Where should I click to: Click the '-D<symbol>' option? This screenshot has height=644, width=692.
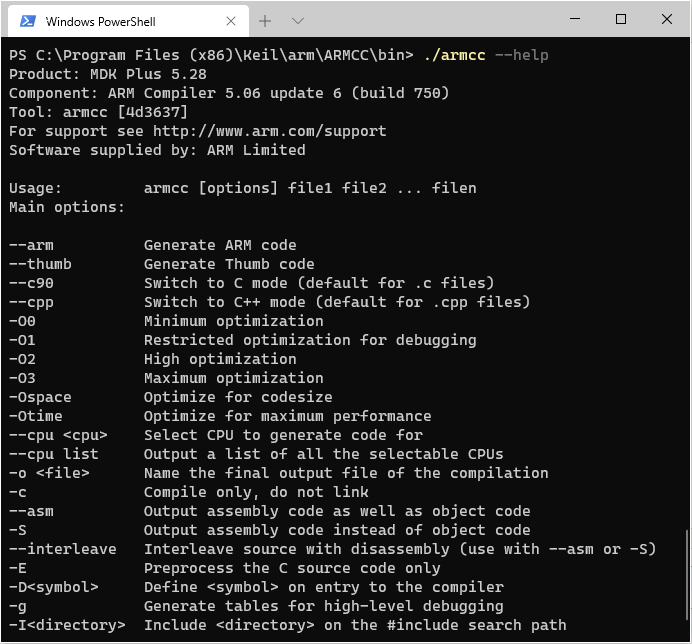pos(54,587)
